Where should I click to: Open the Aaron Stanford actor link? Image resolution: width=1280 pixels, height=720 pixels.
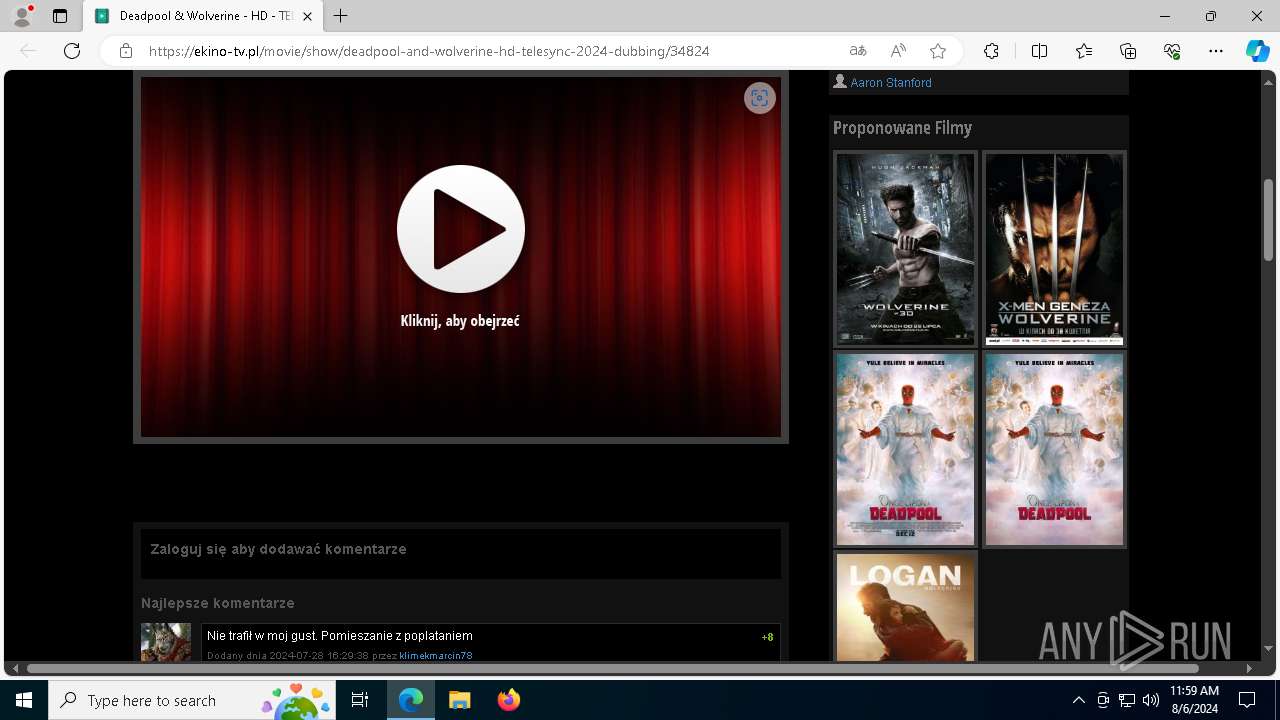coord(891,82)
